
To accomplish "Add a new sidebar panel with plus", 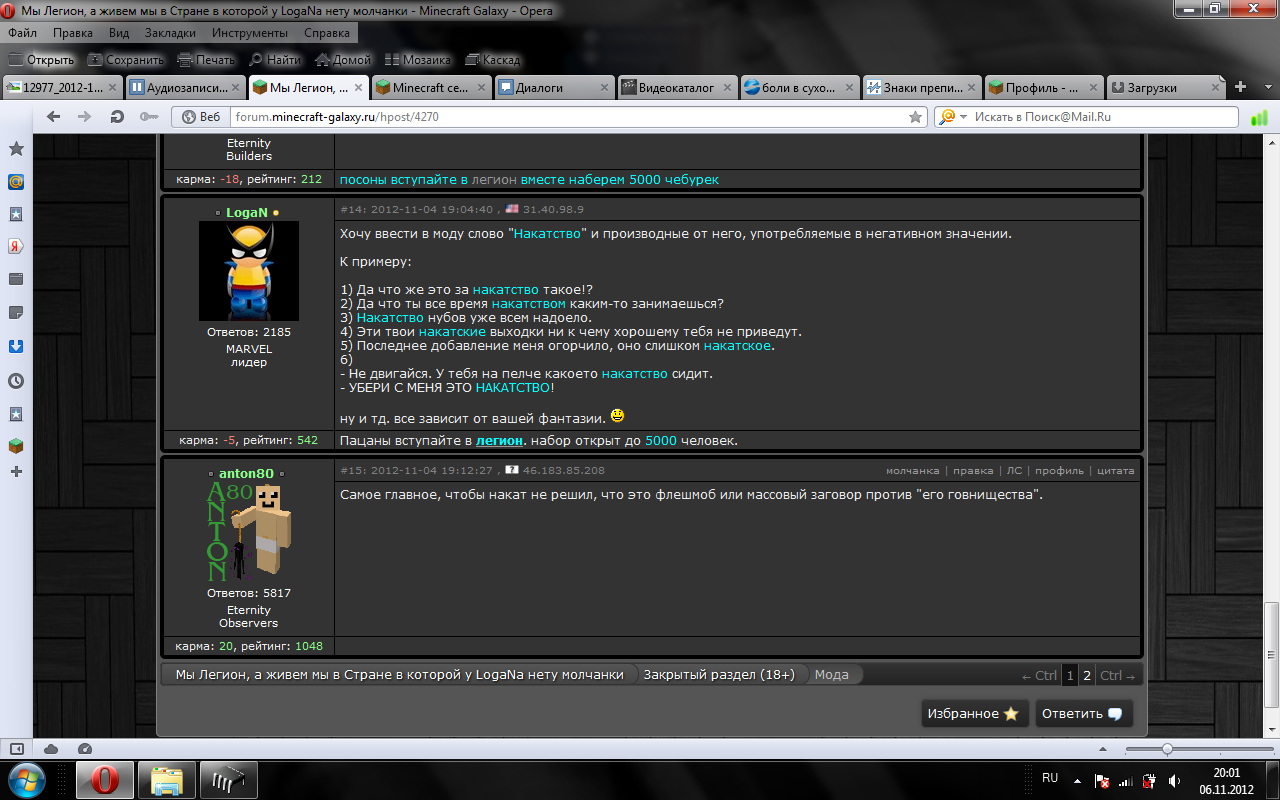I will tap(16, 471).
